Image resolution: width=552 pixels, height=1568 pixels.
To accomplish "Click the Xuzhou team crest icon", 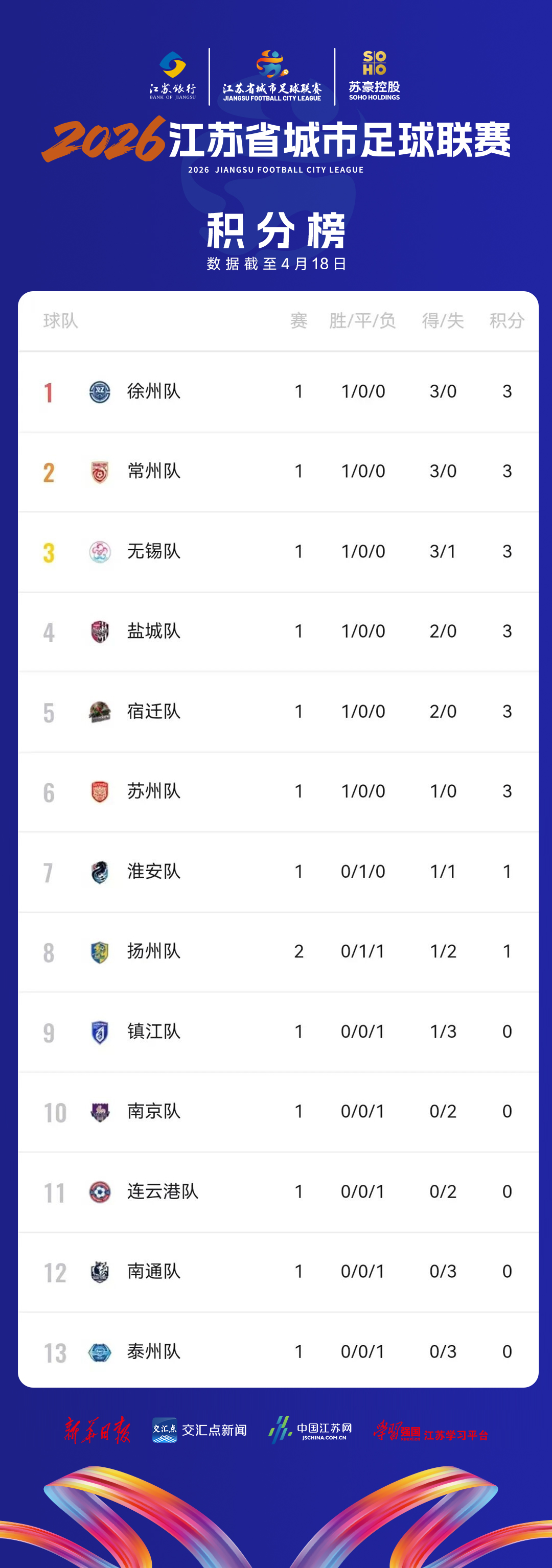I will (x=100, y=391).
